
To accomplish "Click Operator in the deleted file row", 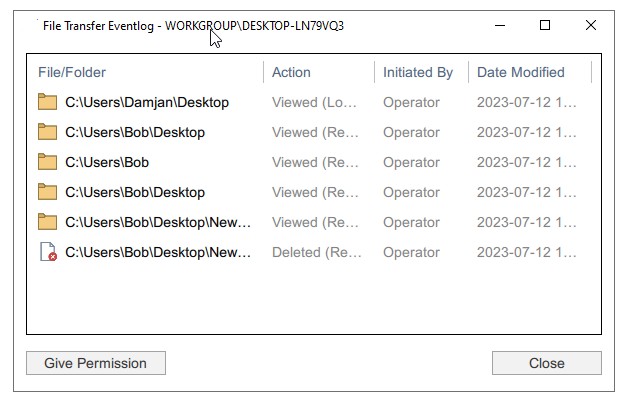I will pyautogui.click(x=411, y=253).
